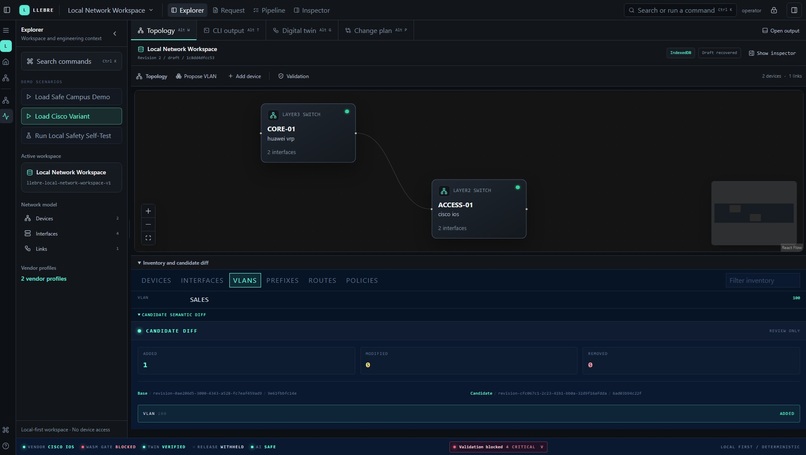The height and width of the screenshot is (455, 806).
Task: Click Propose VLAN in the toolbar
Action: [196, 76]
